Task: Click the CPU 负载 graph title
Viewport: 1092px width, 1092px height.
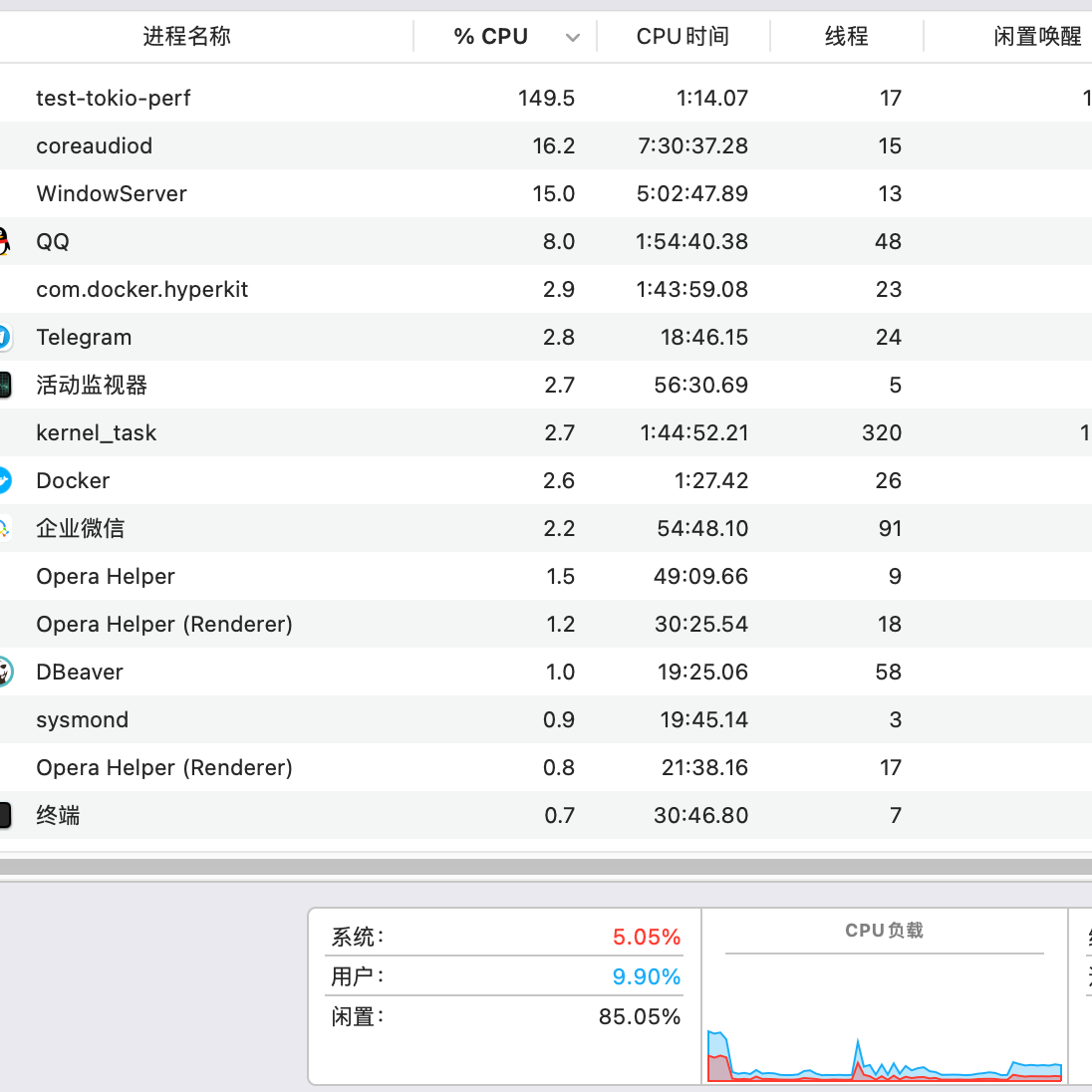Action: coord(884,931)
